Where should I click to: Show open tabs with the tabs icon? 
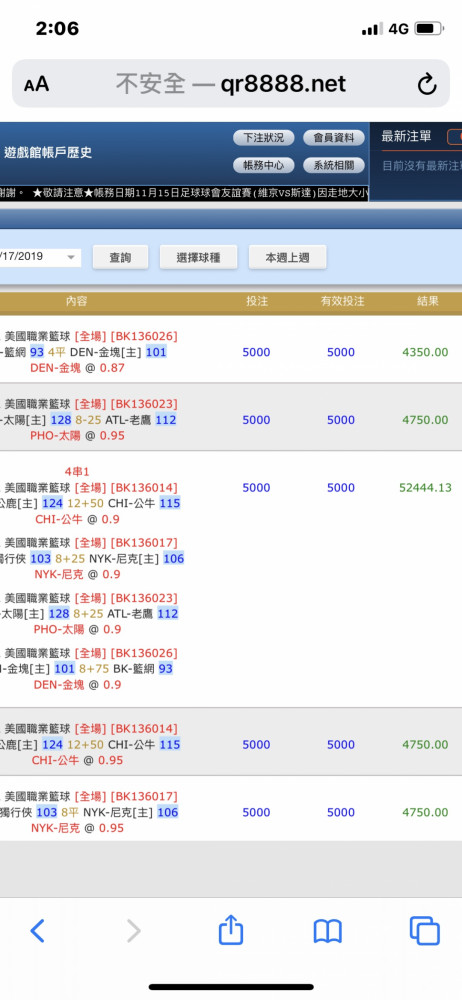coord(424,930)
